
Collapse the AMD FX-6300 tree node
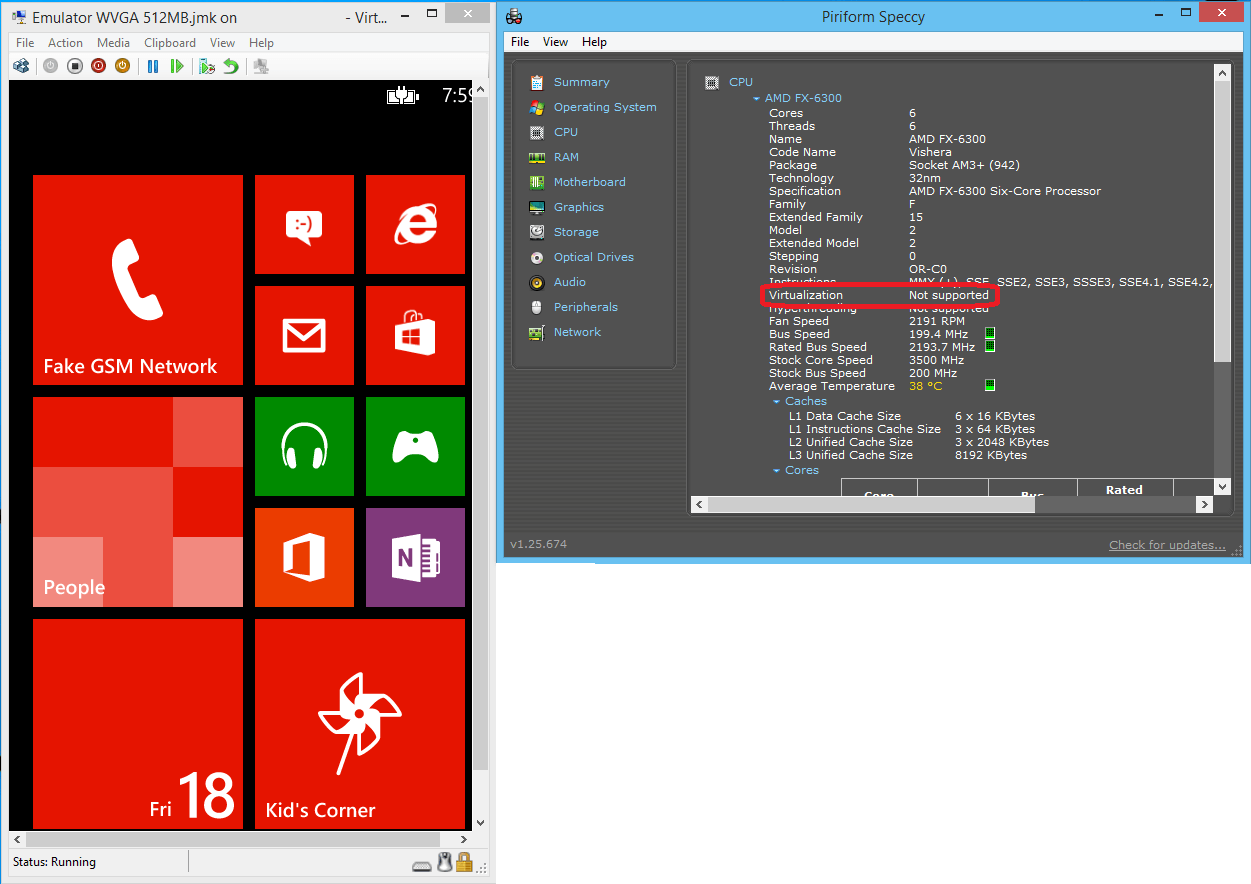tap(757, 99)
